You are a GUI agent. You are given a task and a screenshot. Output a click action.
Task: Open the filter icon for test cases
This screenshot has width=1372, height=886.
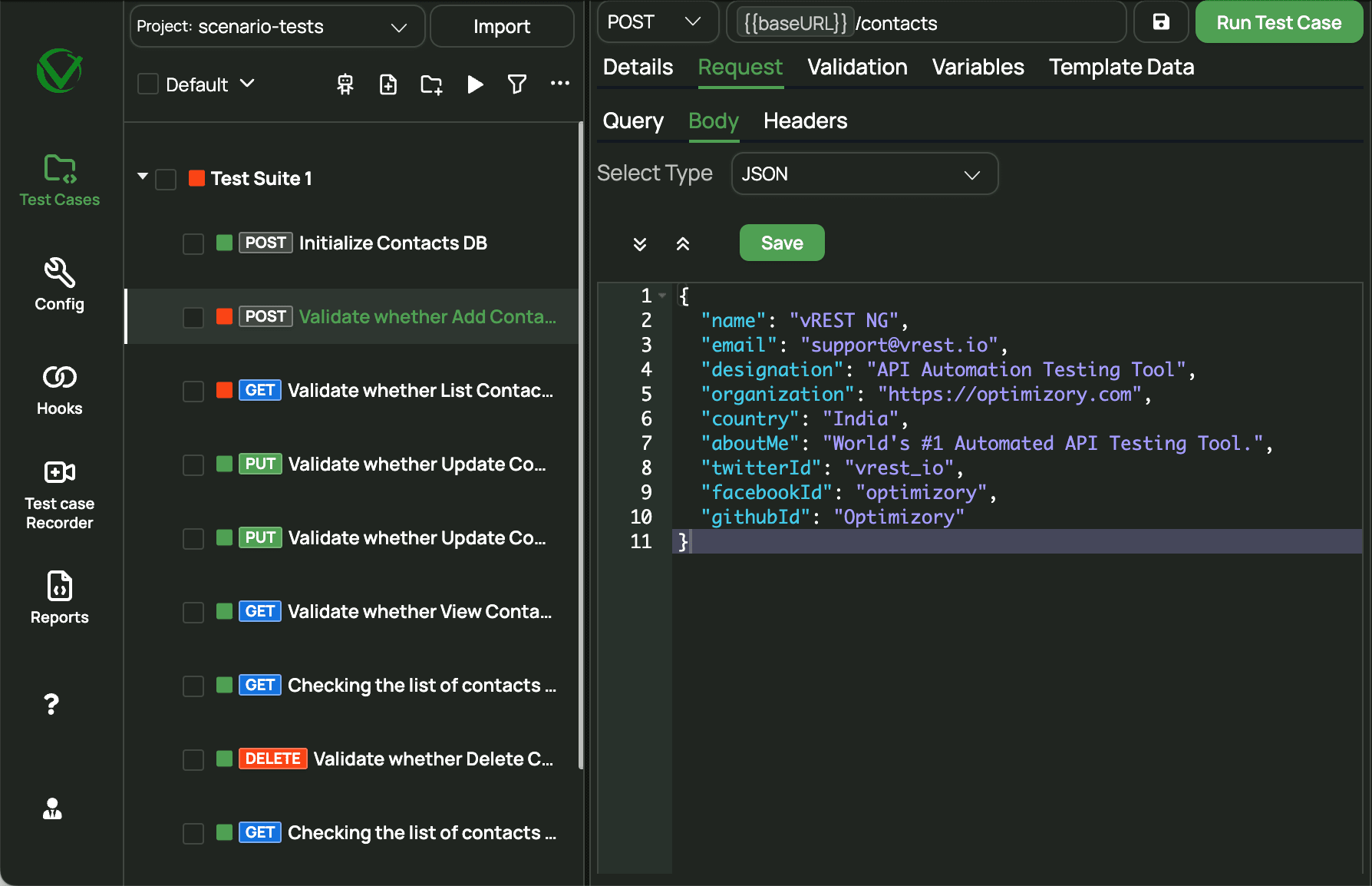(x=518, y=85)
